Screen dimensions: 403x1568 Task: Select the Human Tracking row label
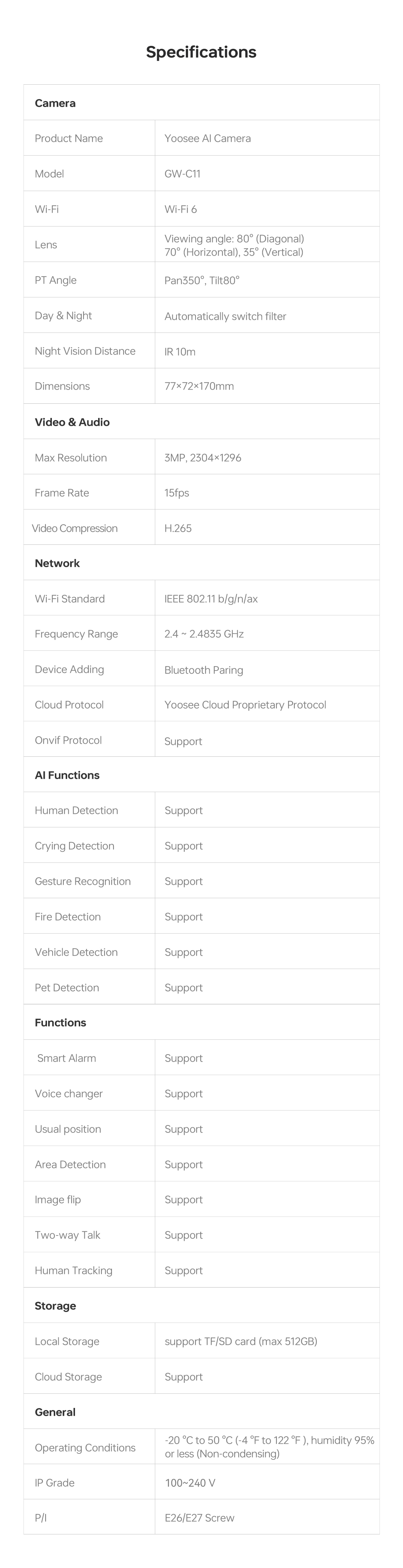74,1270
